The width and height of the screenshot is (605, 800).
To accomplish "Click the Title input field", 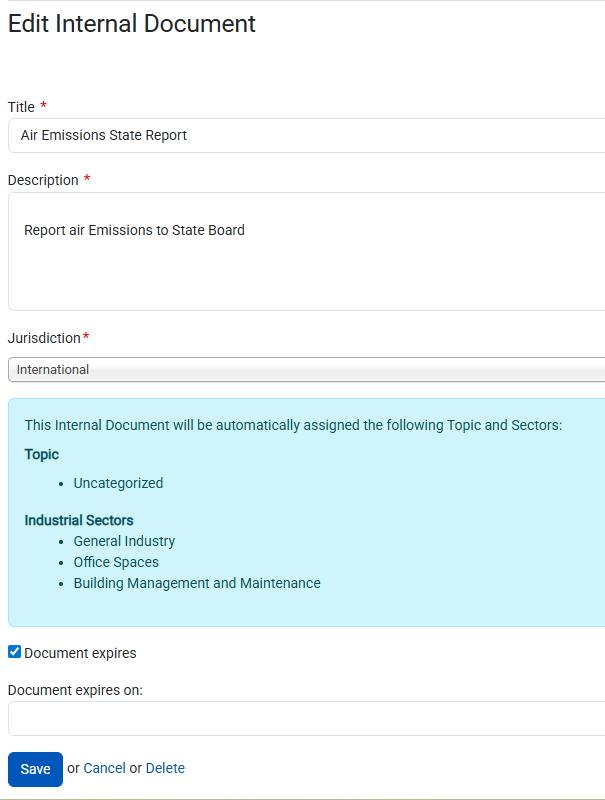I will 307,135.
